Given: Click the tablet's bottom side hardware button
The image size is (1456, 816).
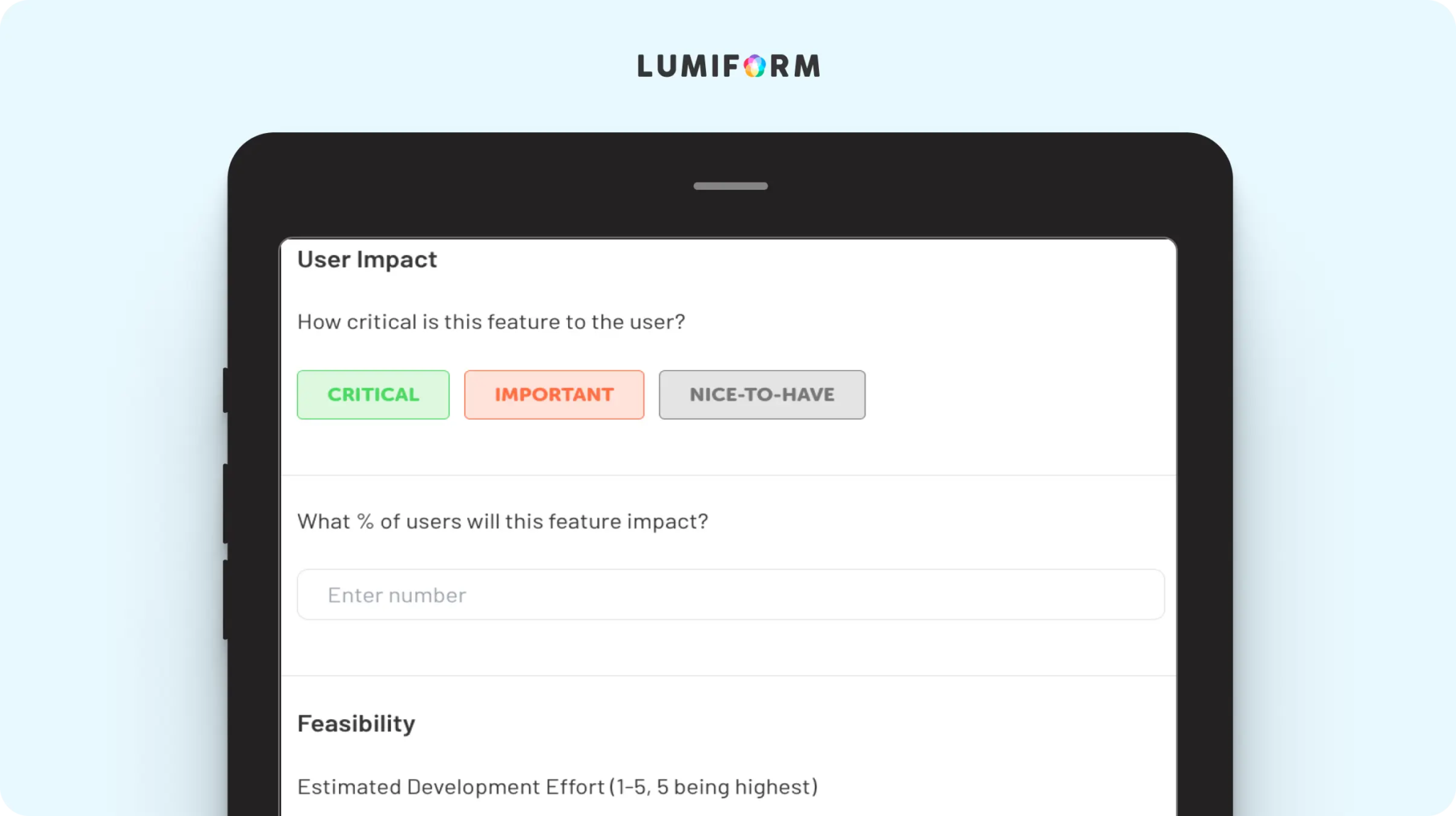Looking at the screenshot, I should pyautogui.click(x=225, y=600).
